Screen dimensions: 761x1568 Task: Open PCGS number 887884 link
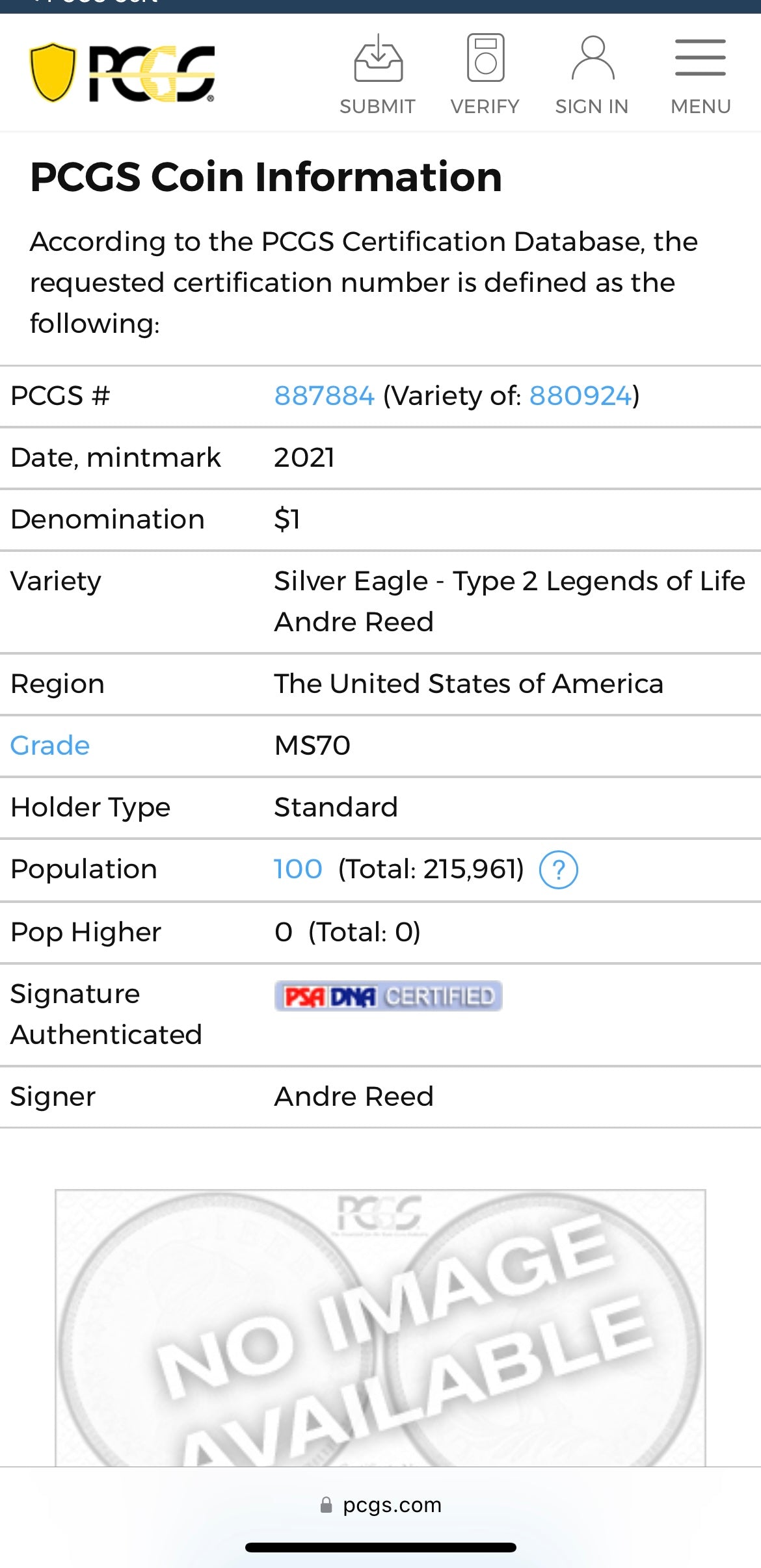[323, 395]
